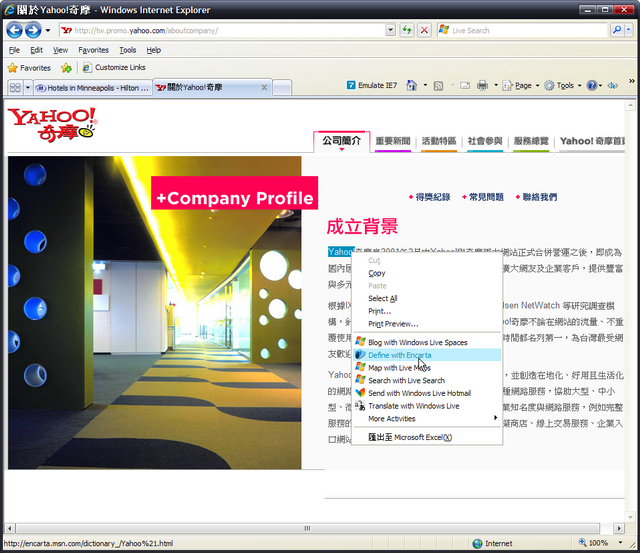Click the Quick Tabs grid icon

(15, 87)
